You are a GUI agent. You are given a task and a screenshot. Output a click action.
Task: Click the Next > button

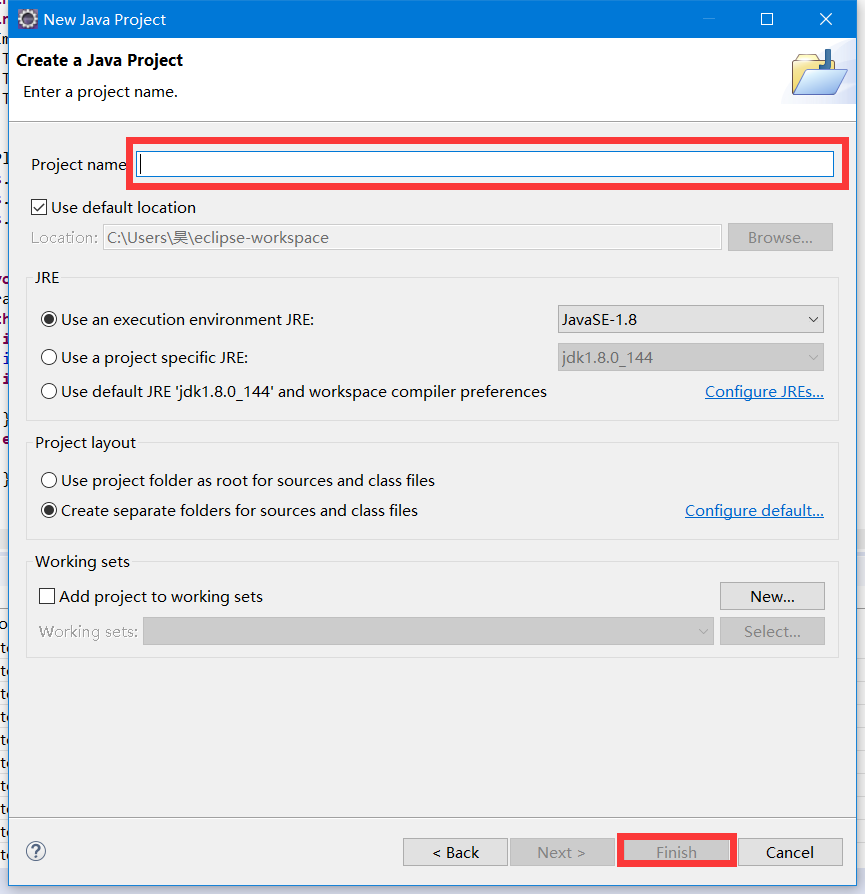(561, 852)
